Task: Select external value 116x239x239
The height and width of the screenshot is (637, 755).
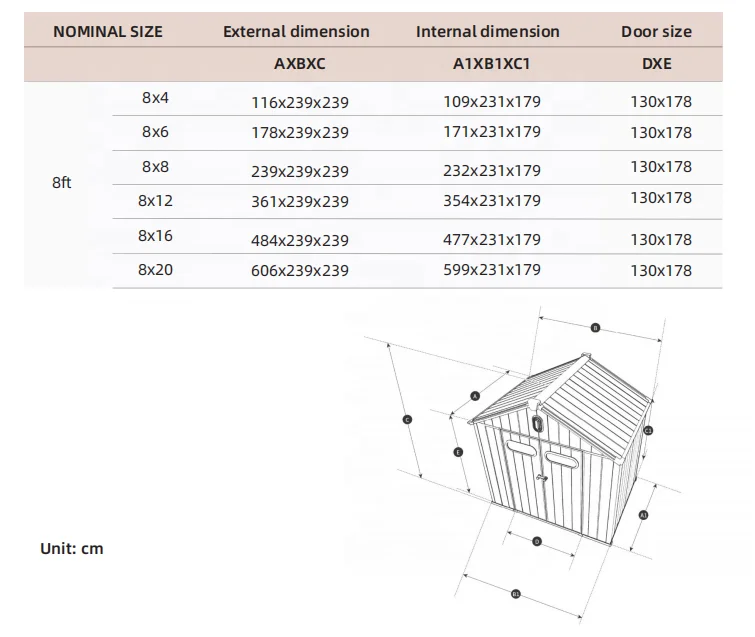Action: pyautogui.click(x=299, y=103)
